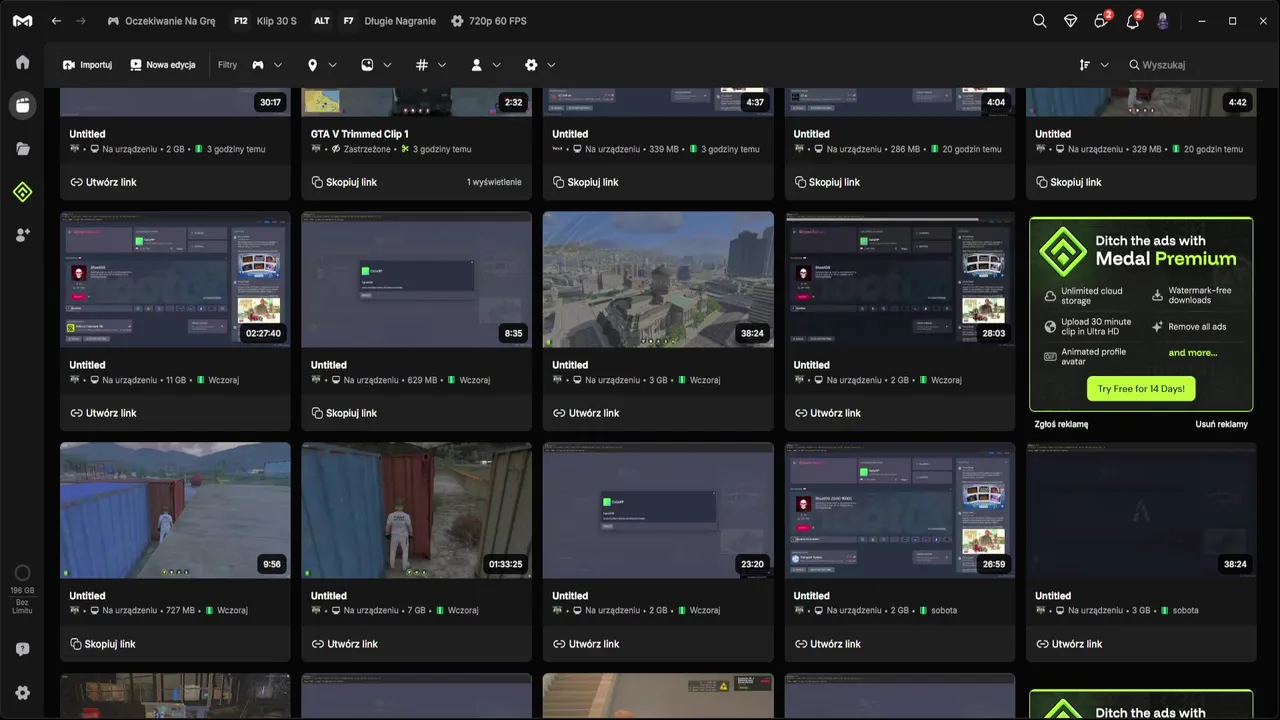Check the 196 GB storage indicator
Image resolution: width=1280 pixels, height=720 pixels.
[x=22, y=589]
